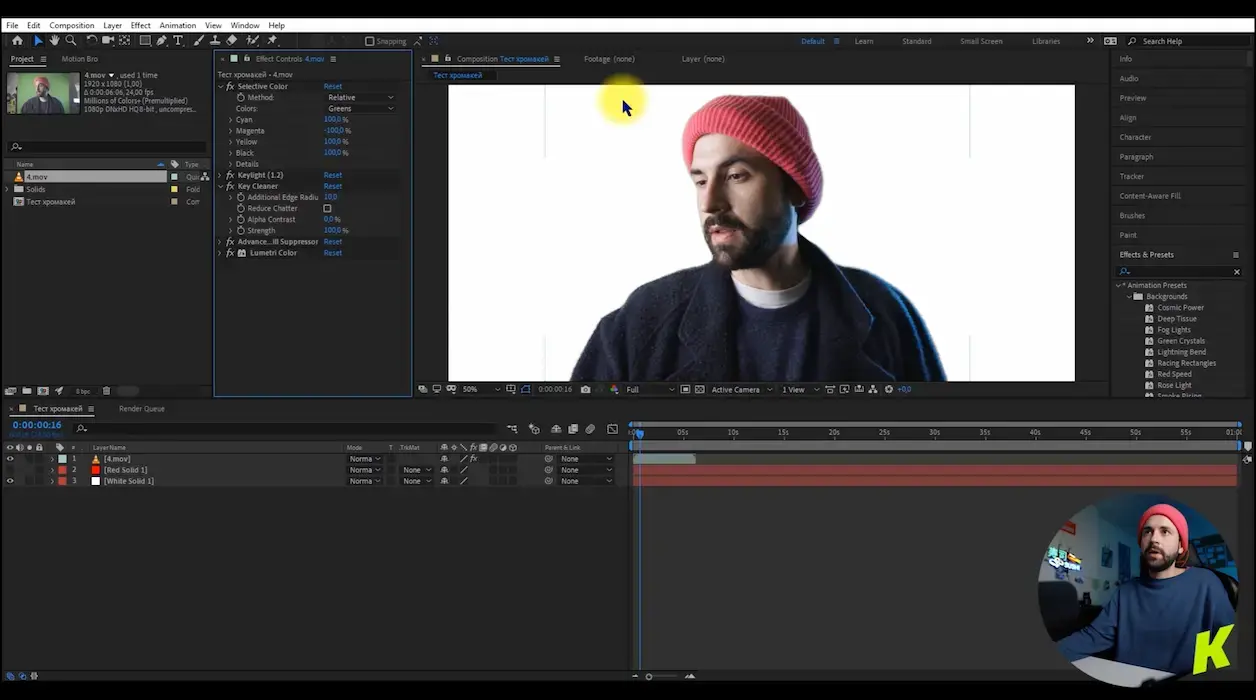Screen dimensions: 1256x700
Task: Switch to the Render Queue tab
Action: click(142, 409)
